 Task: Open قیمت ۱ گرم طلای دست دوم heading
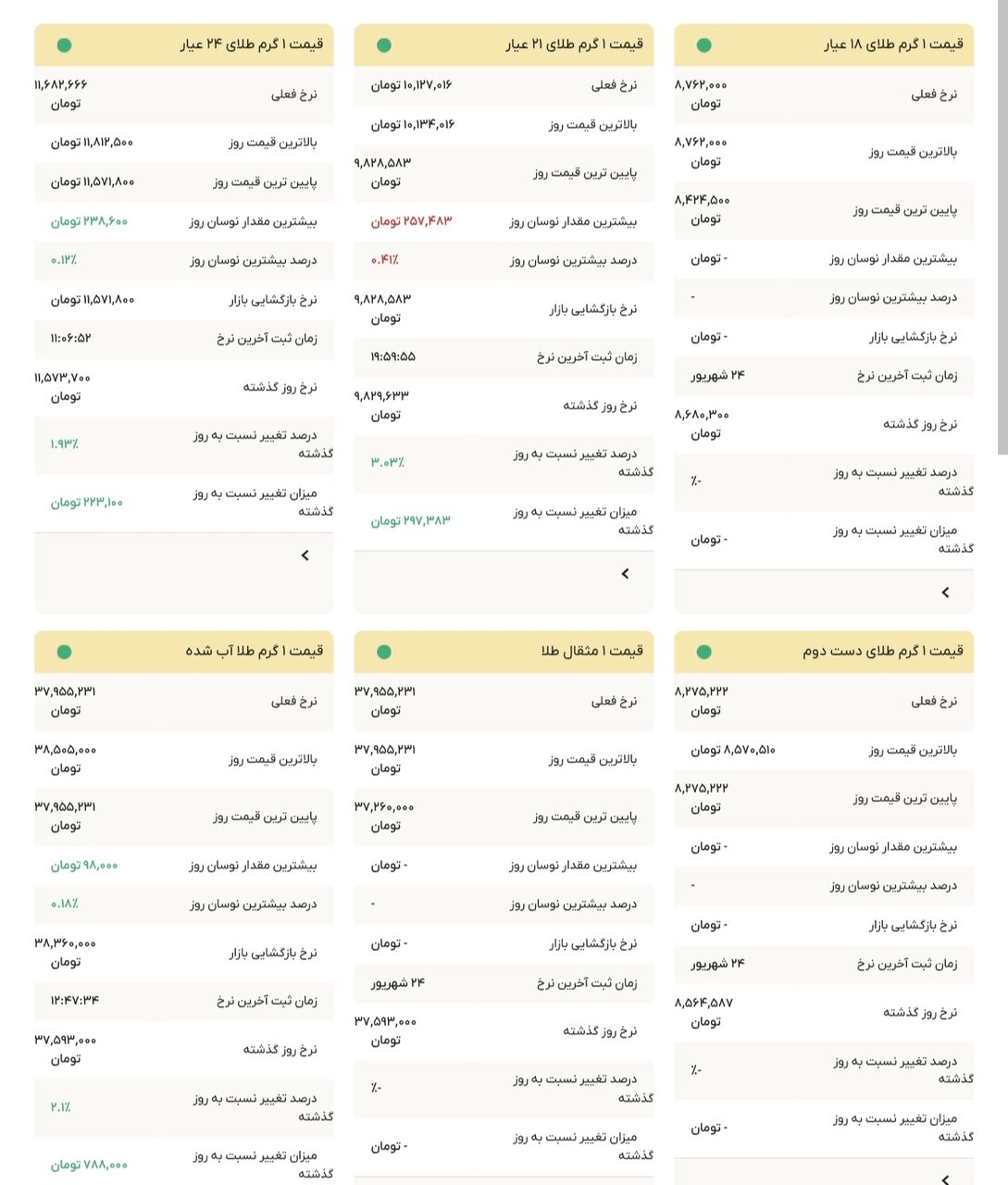pyautogui.click(x=882, y=652)
